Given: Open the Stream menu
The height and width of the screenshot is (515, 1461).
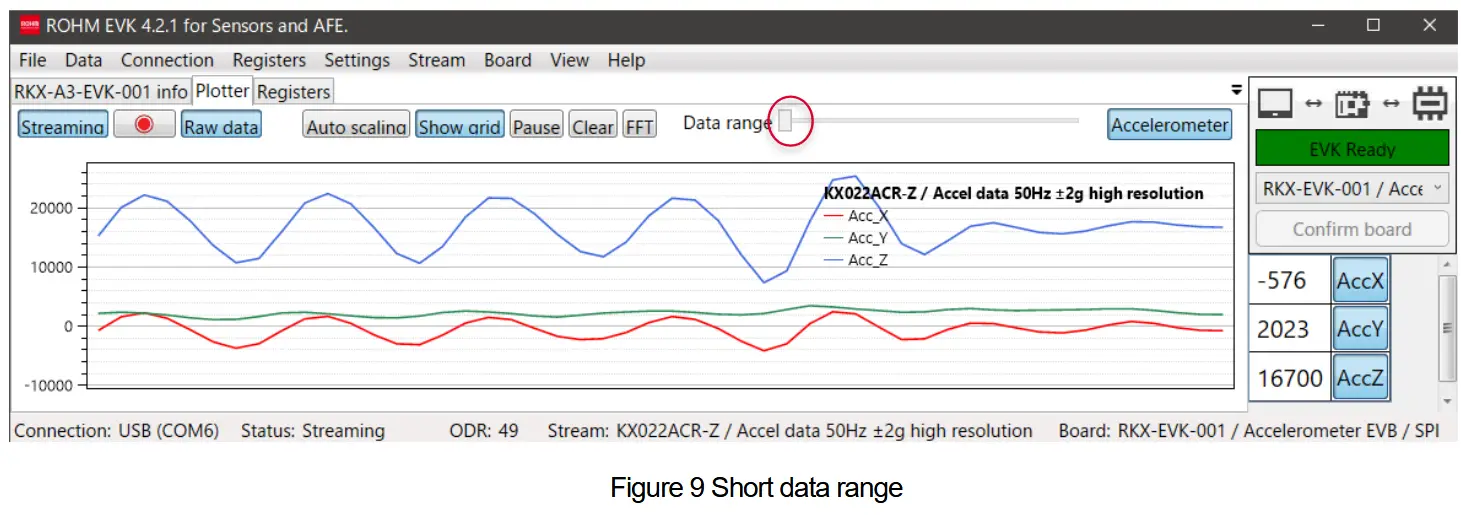Looking at the screenshot, I should tap(436, 60).
